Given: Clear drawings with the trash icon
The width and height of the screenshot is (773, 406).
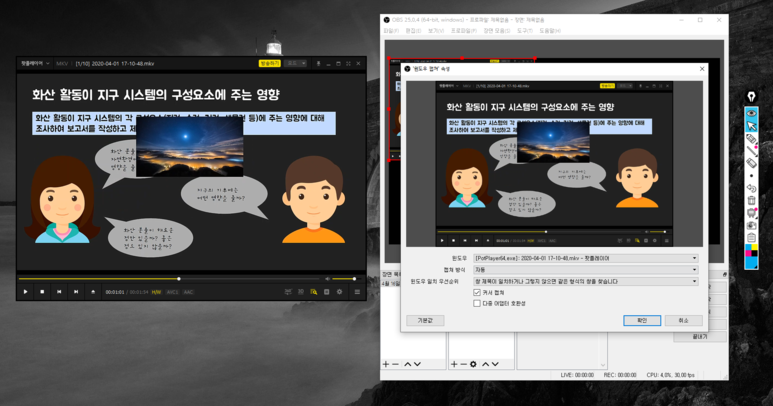Looking at the screenshot, I should pyautogui.click(x=751, y=201).
